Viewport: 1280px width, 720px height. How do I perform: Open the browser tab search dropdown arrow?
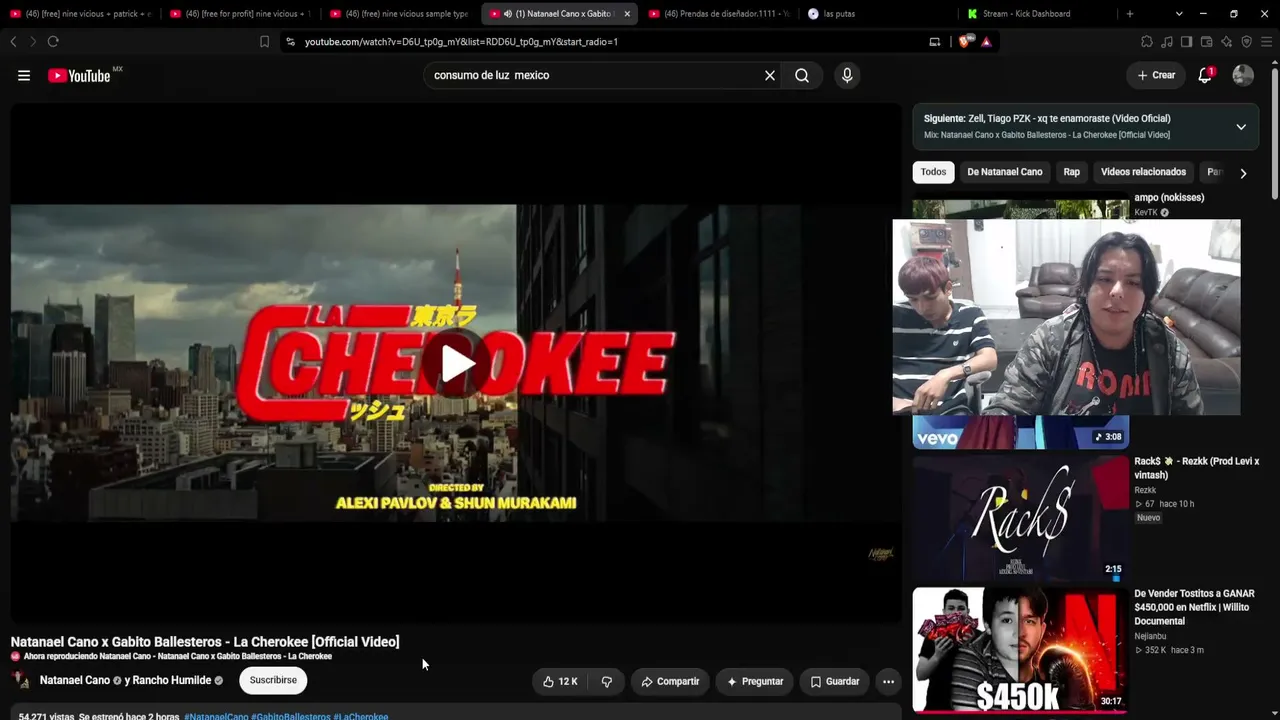[x=1179, y=14]
